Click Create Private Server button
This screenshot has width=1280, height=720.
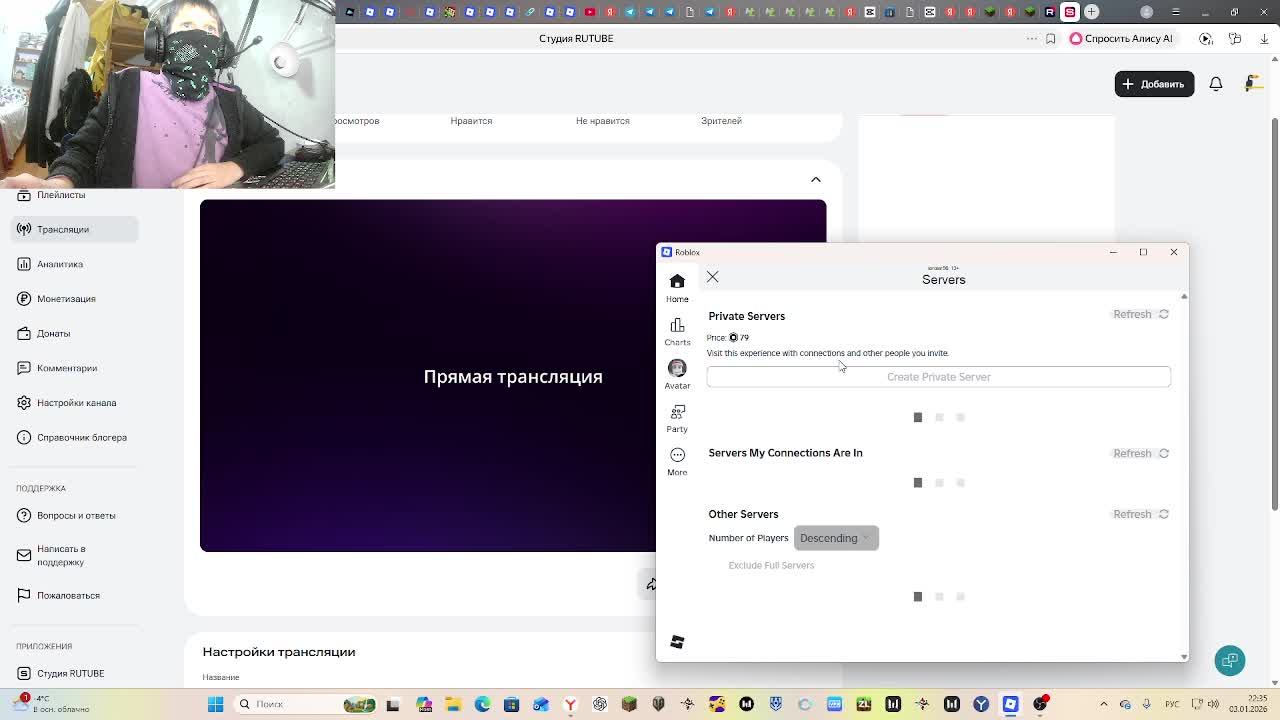tap(938, 377)
